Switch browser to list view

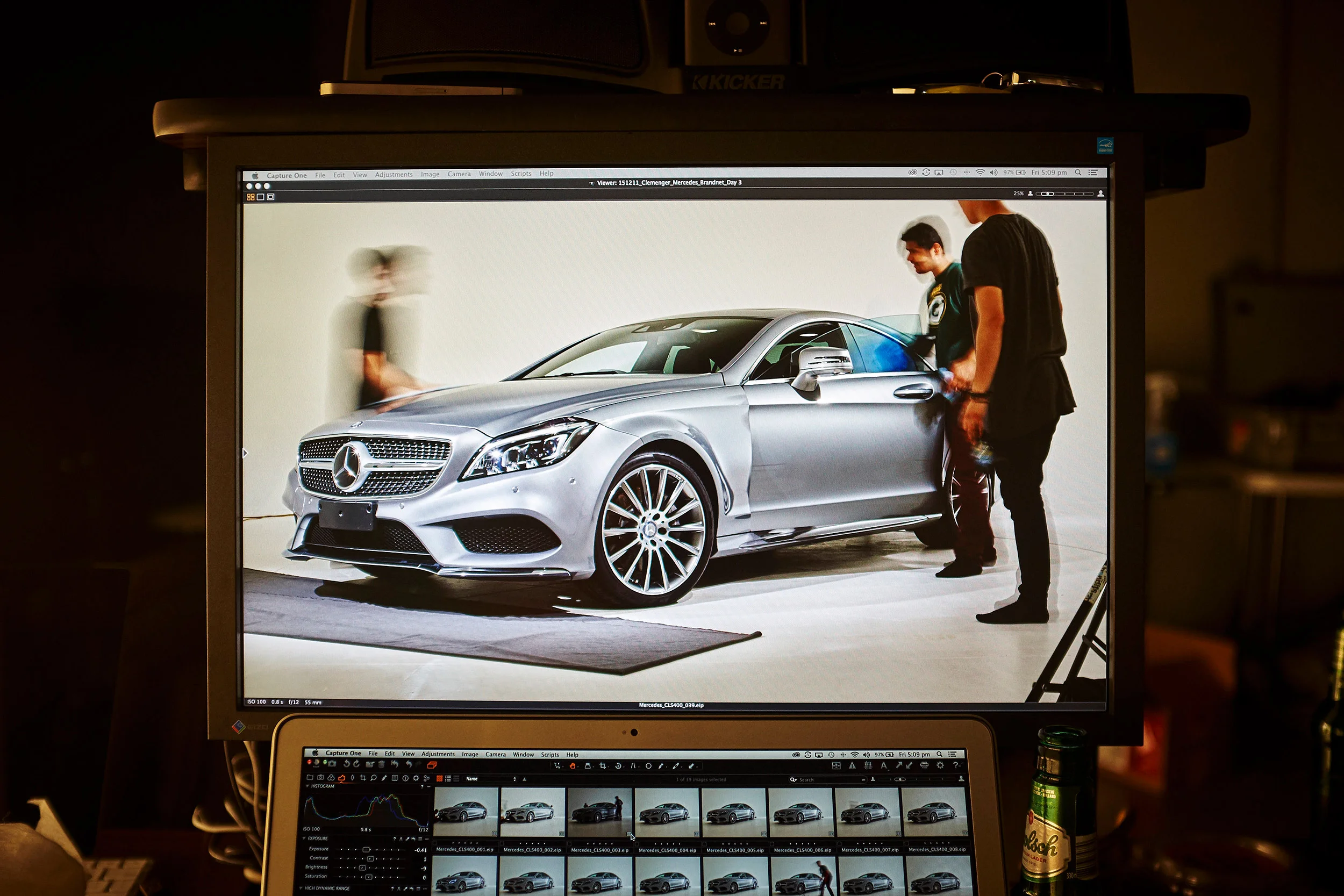448,779
